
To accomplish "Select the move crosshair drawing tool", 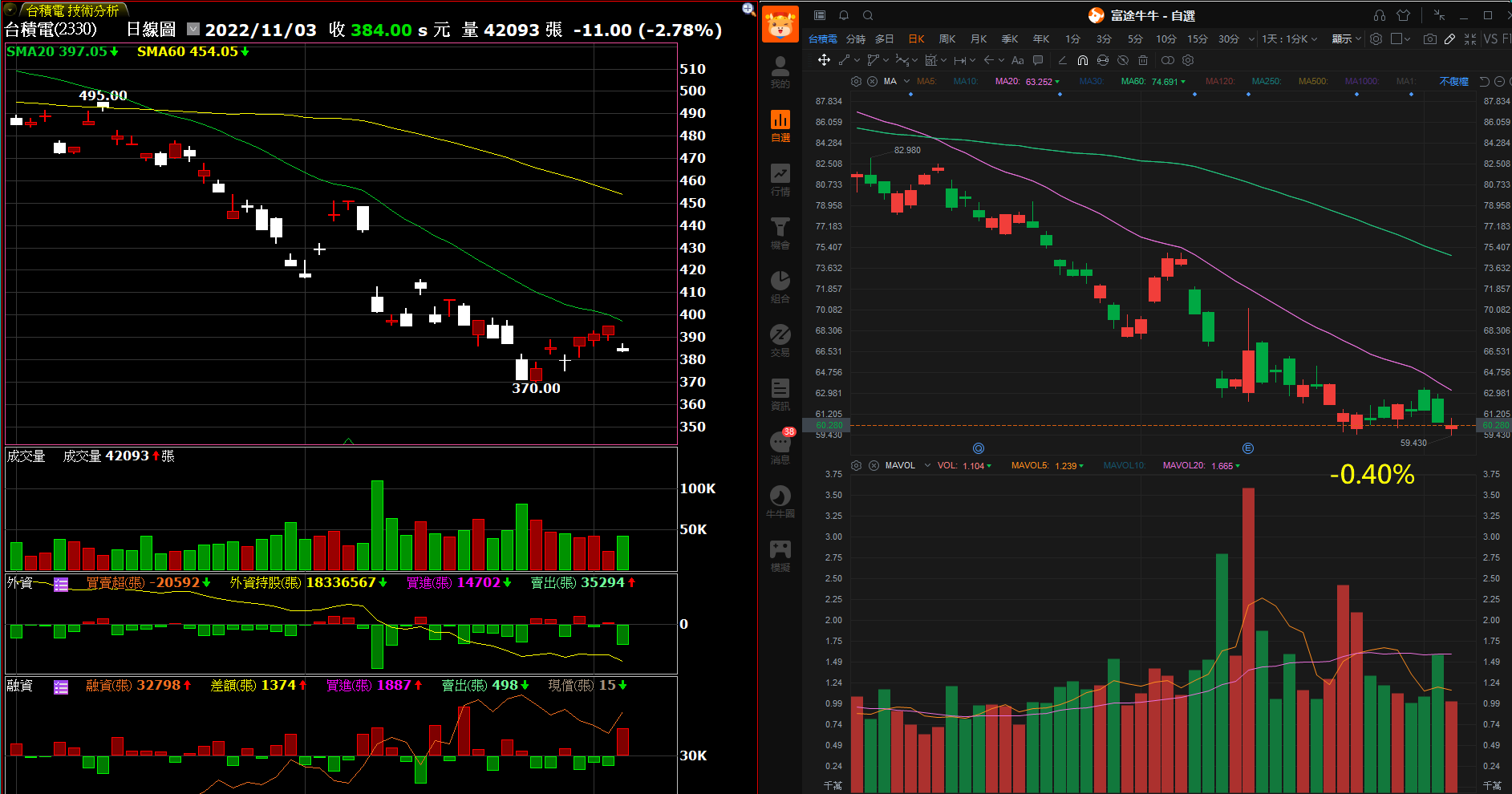I will 824,60.
